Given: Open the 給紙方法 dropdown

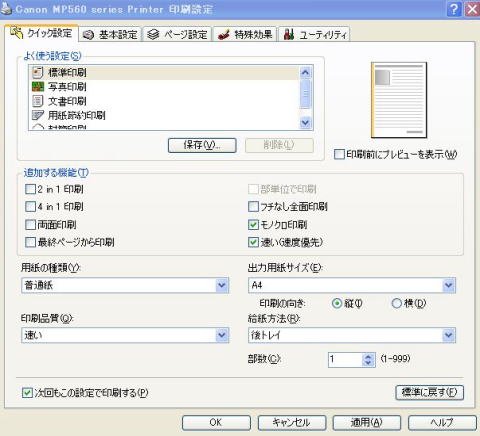Looking at the screenshot, I should click(x=352, y=335).
